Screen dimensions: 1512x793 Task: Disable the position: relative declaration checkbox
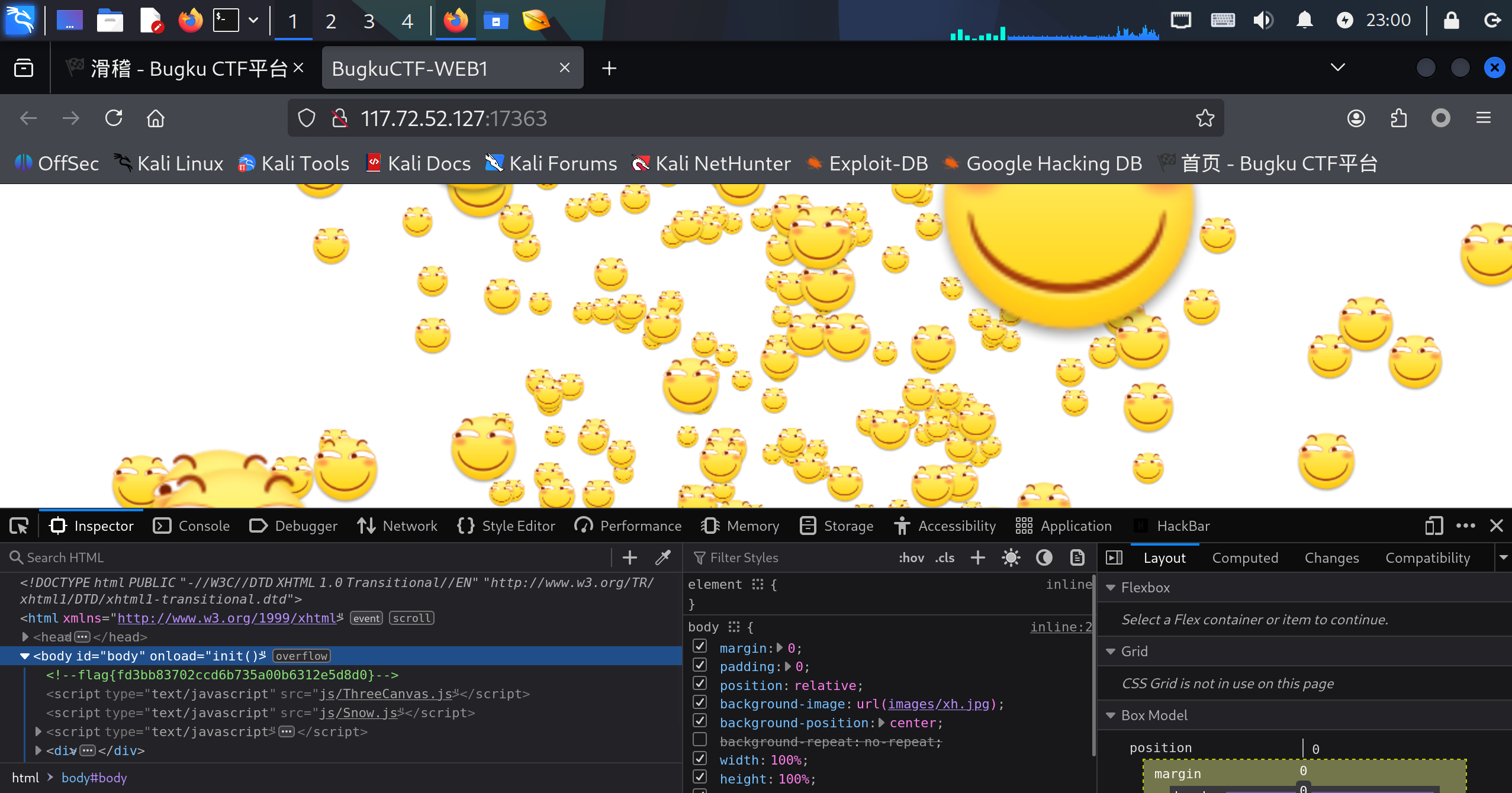(700, 684)
